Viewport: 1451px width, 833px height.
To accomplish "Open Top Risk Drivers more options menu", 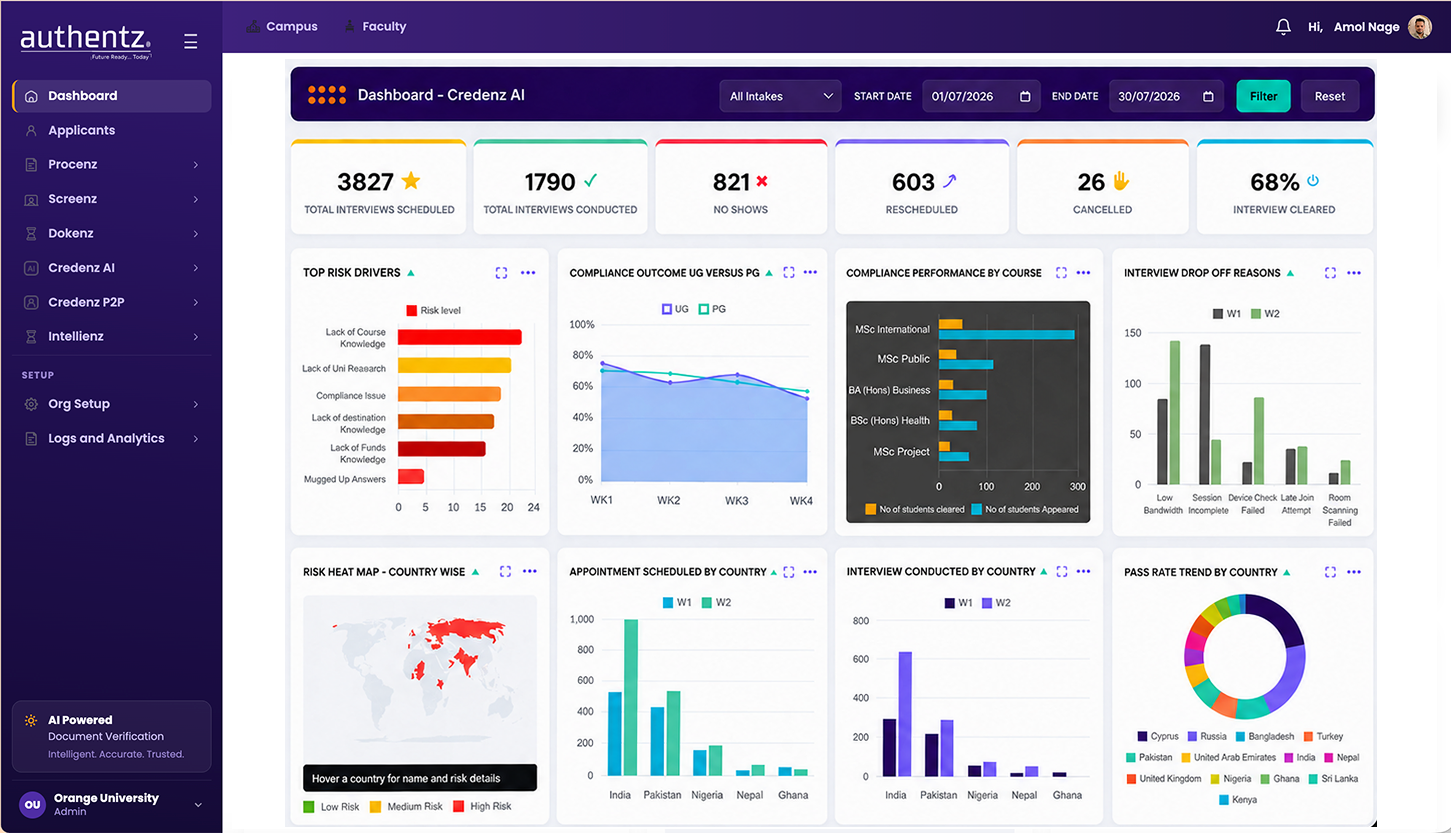I will (529, 272).
